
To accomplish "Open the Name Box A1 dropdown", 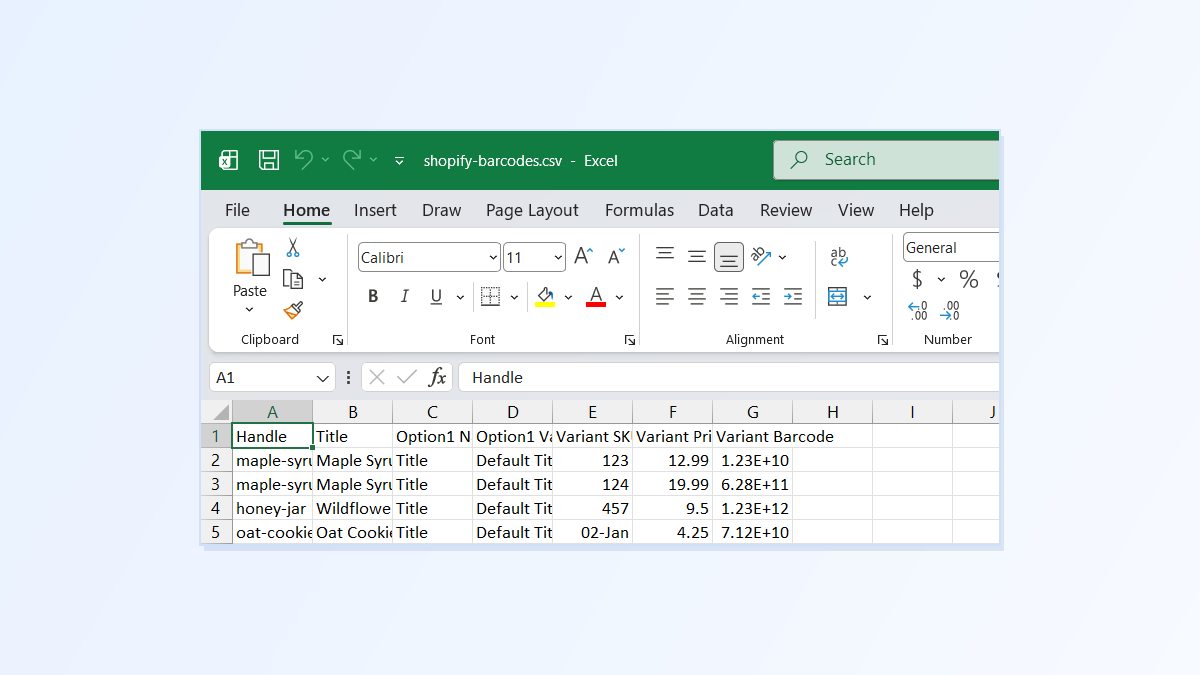I will click(323, 378).
